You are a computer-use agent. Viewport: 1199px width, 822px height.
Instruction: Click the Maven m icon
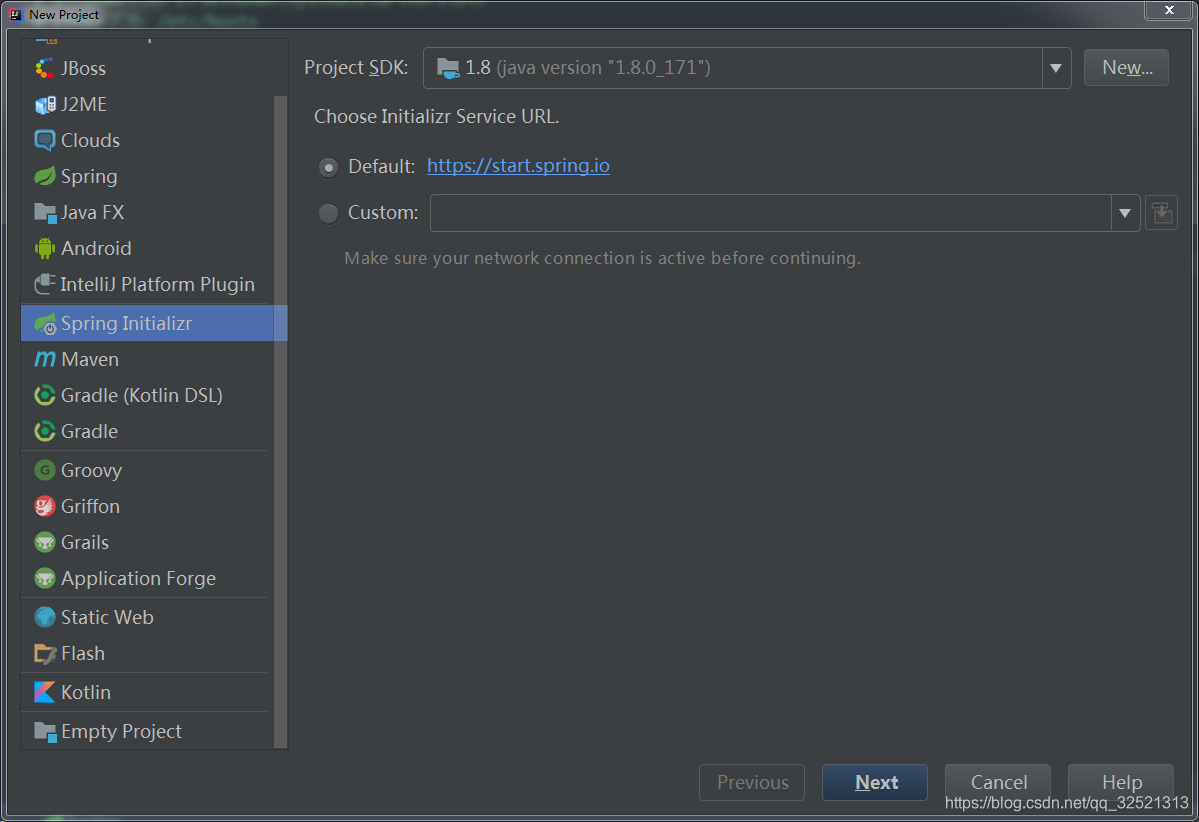[x=44, y=359]
